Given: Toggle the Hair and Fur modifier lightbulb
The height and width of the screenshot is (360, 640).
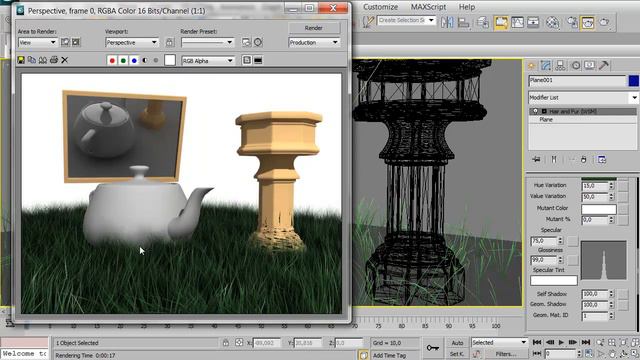Looking at the screenshot, I should coord(535,111).
